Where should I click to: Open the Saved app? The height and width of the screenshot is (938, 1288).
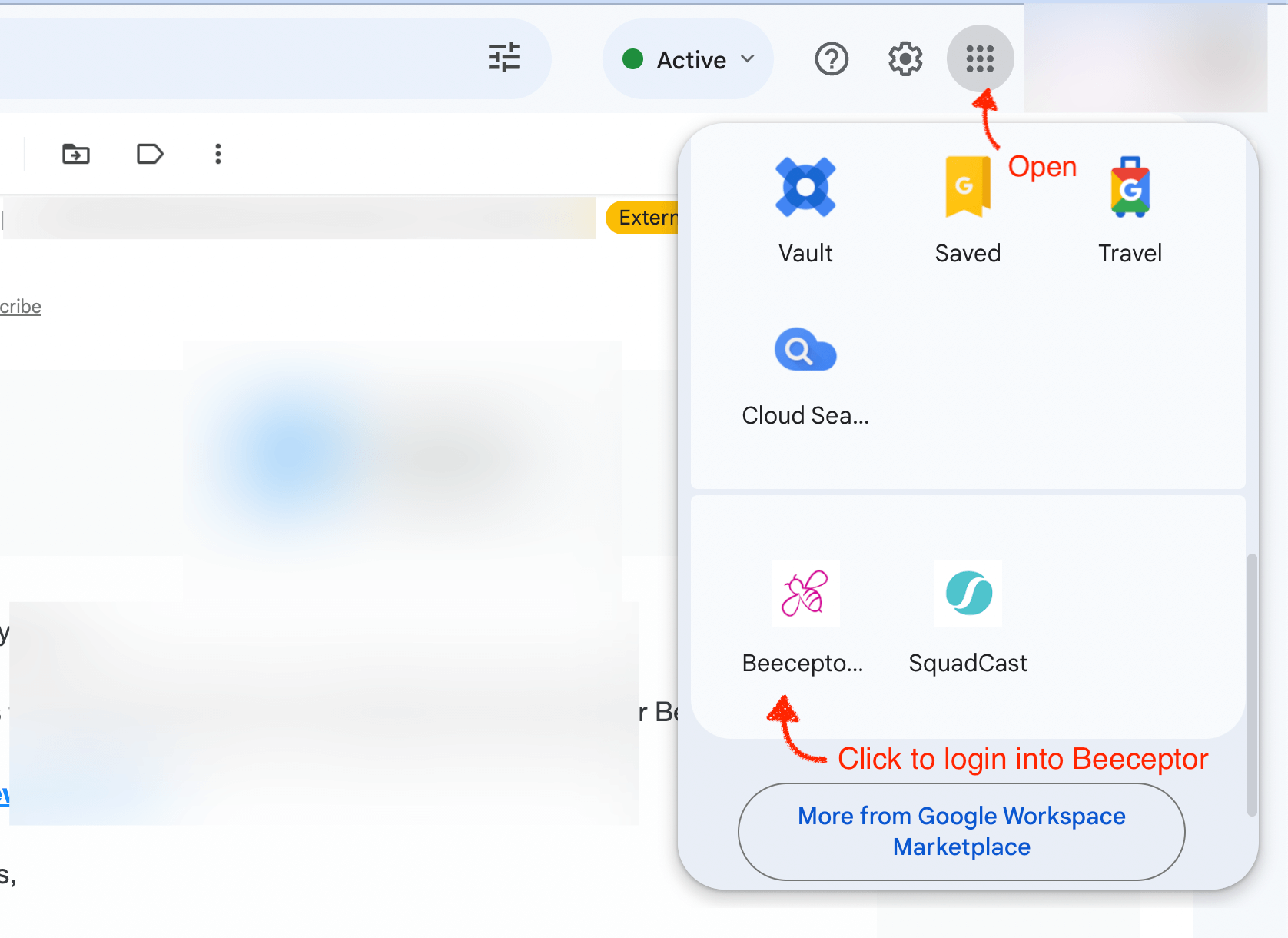pyautogui.click(x=968, y=208)
